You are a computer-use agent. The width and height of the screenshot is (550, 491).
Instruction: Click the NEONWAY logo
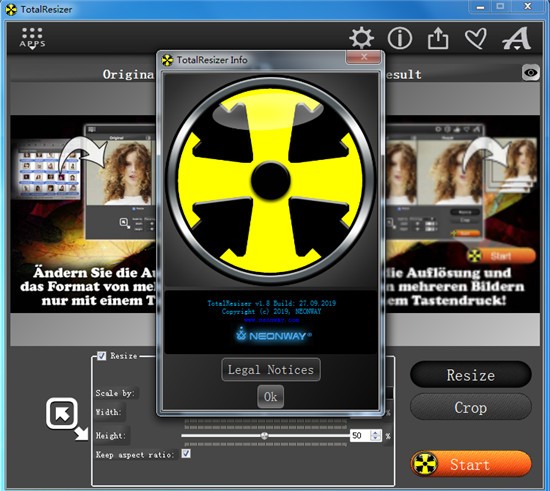point(273,335)
